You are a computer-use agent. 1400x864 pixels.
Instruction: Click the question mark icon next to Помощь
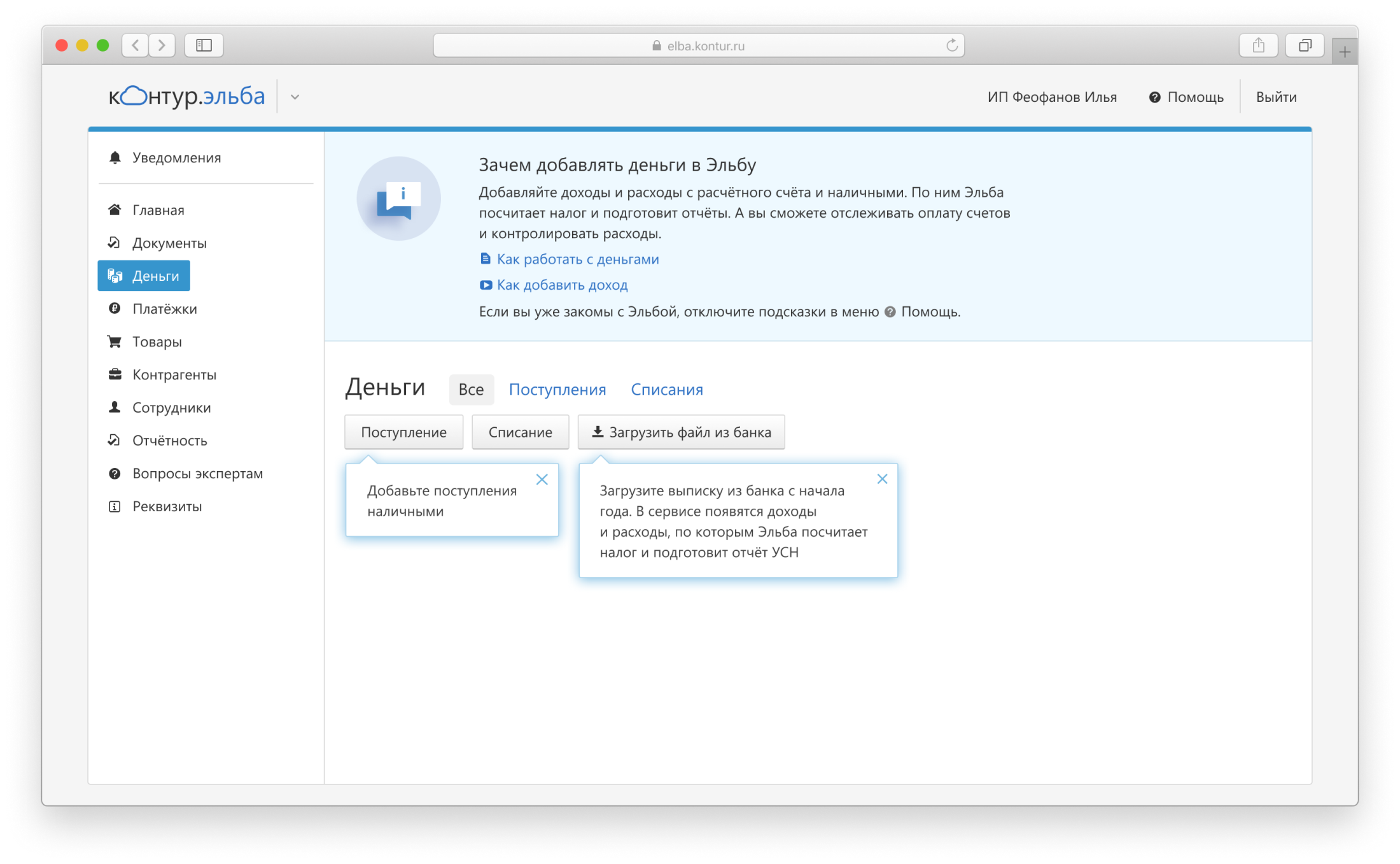tap(1154, 97)
